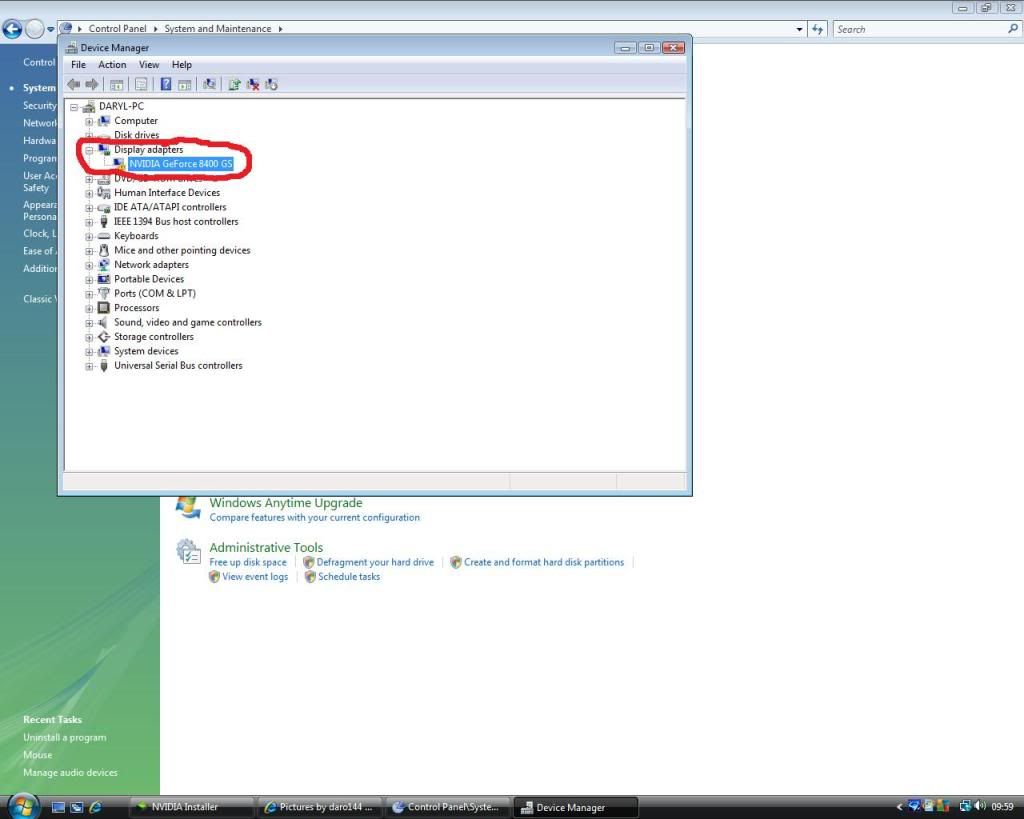The width and height of the screenshot is (1024, 819).
Task: Open Windows Anytime Upgrade heading link
Action: (x=286, y=502)
